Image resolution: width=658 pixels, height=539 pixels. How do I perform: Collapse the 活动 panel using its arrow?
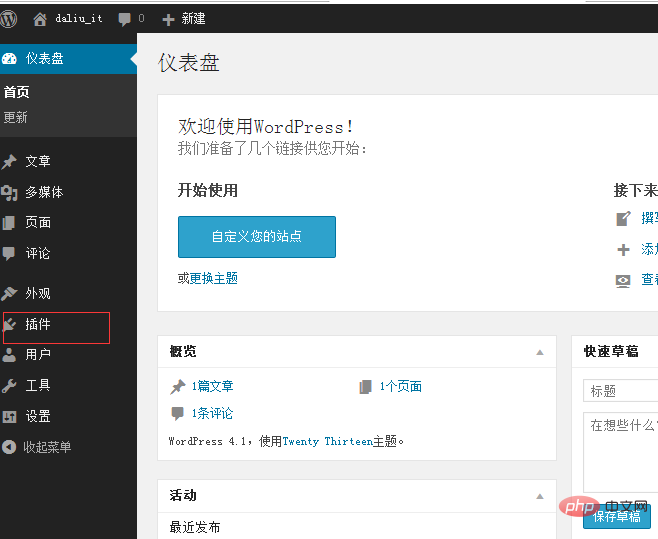click(540, 496)
